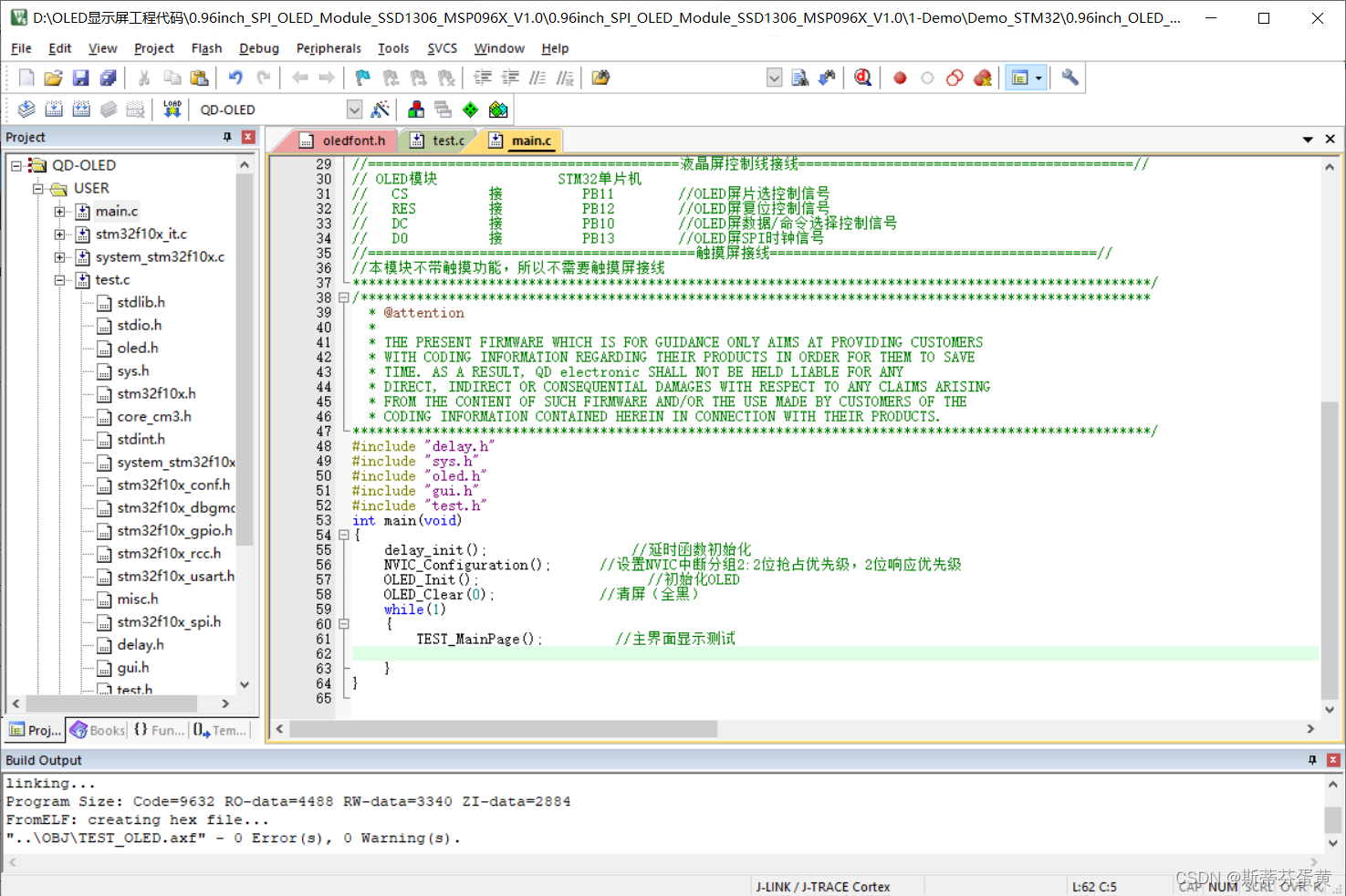
Task: Build the target with Build icon
Action: coord(54,109)
